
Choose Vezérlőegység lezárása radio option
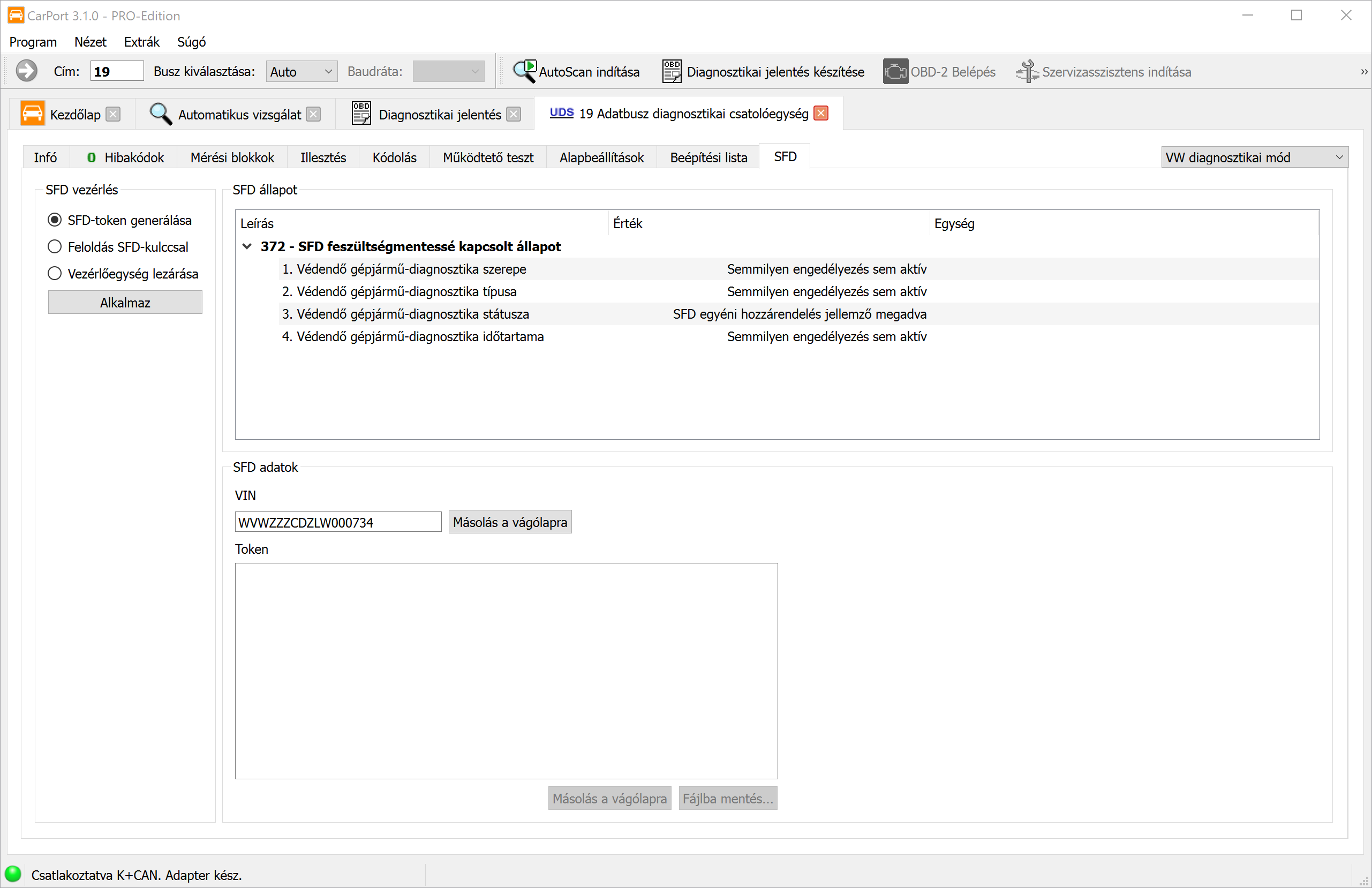[55, 273]
